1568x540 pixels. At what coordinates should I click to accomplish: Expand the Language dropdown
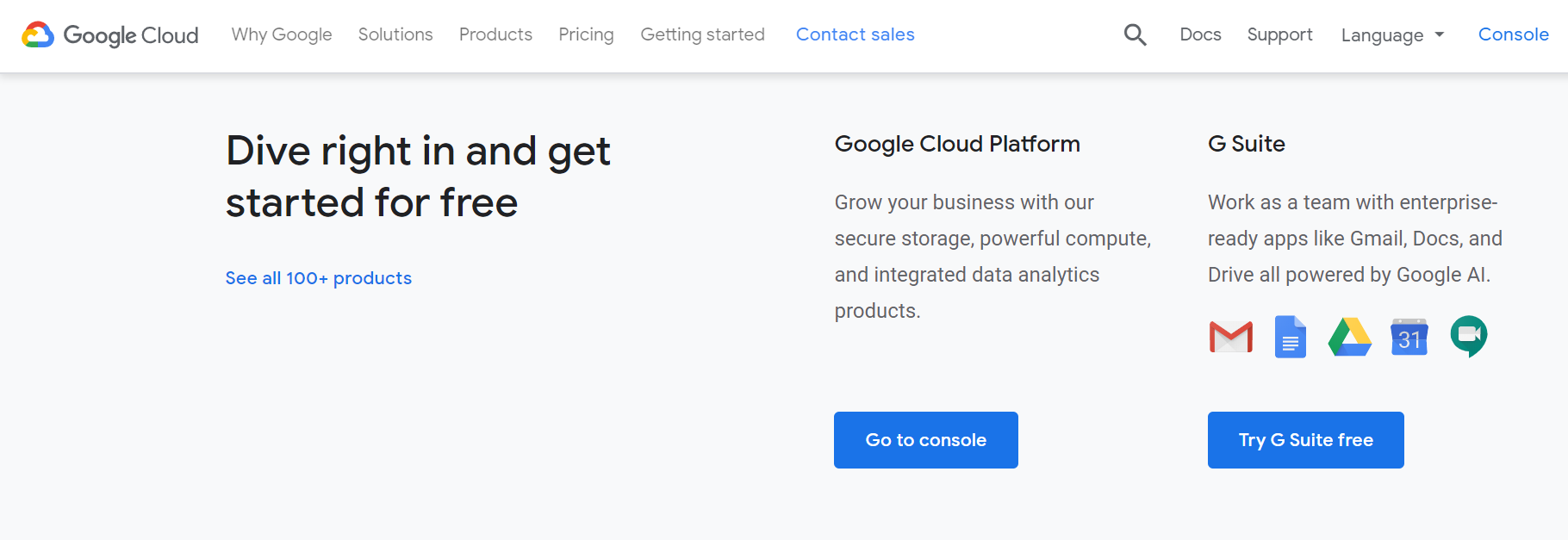pyautogui.click(x=1392, y=35)
